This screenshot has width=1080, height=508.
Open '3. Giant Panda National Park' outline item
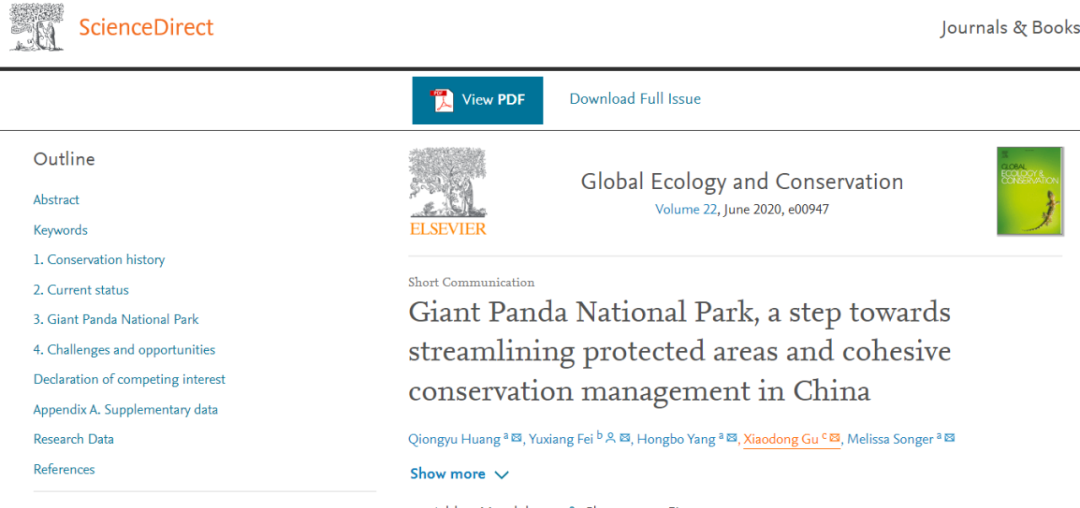coord(116,320)
